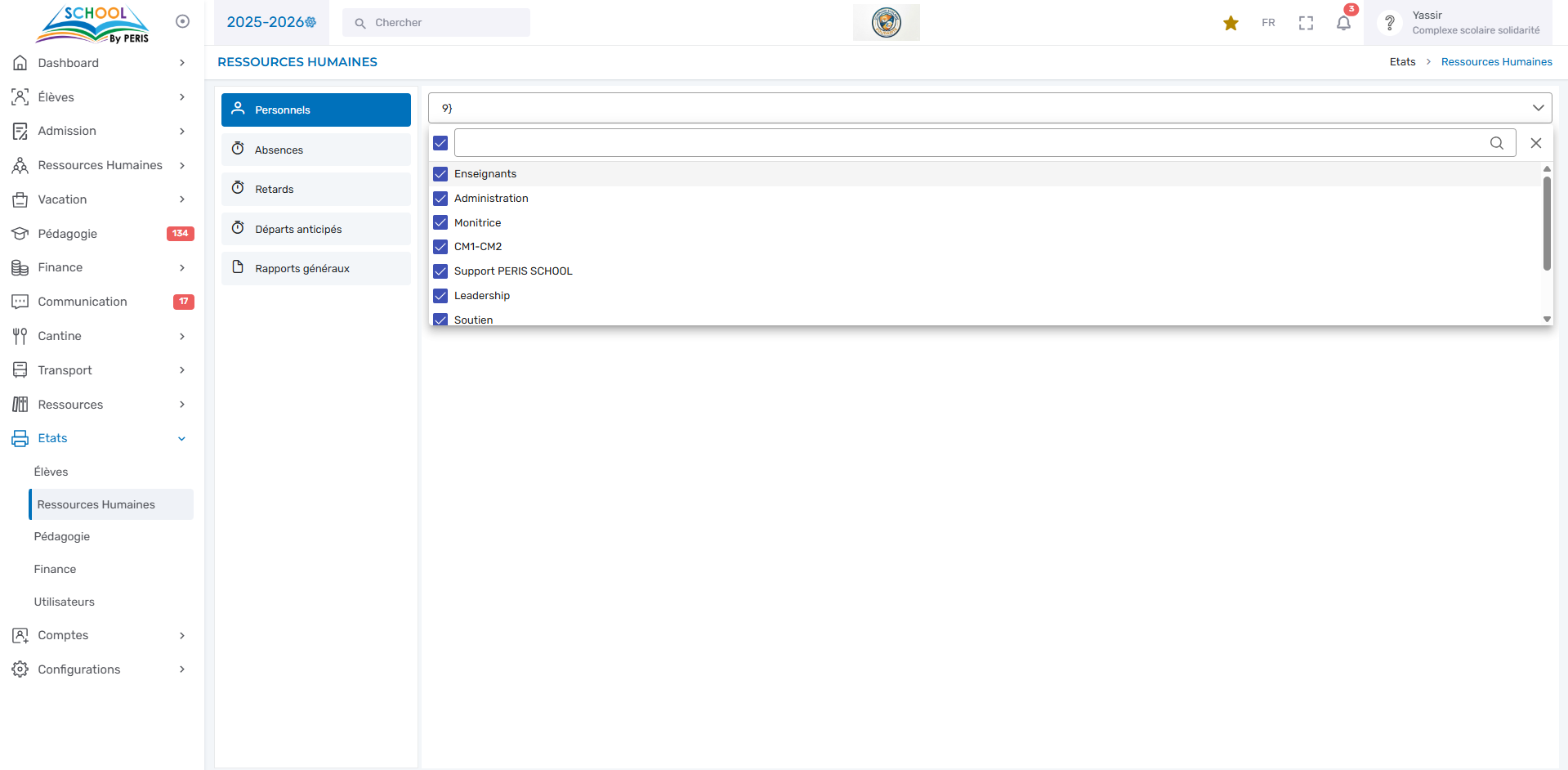The height and width of the screenshot is (770, 1568).
Task: Uncheck the Monitrice checkbox
Action: pos(440,222)
